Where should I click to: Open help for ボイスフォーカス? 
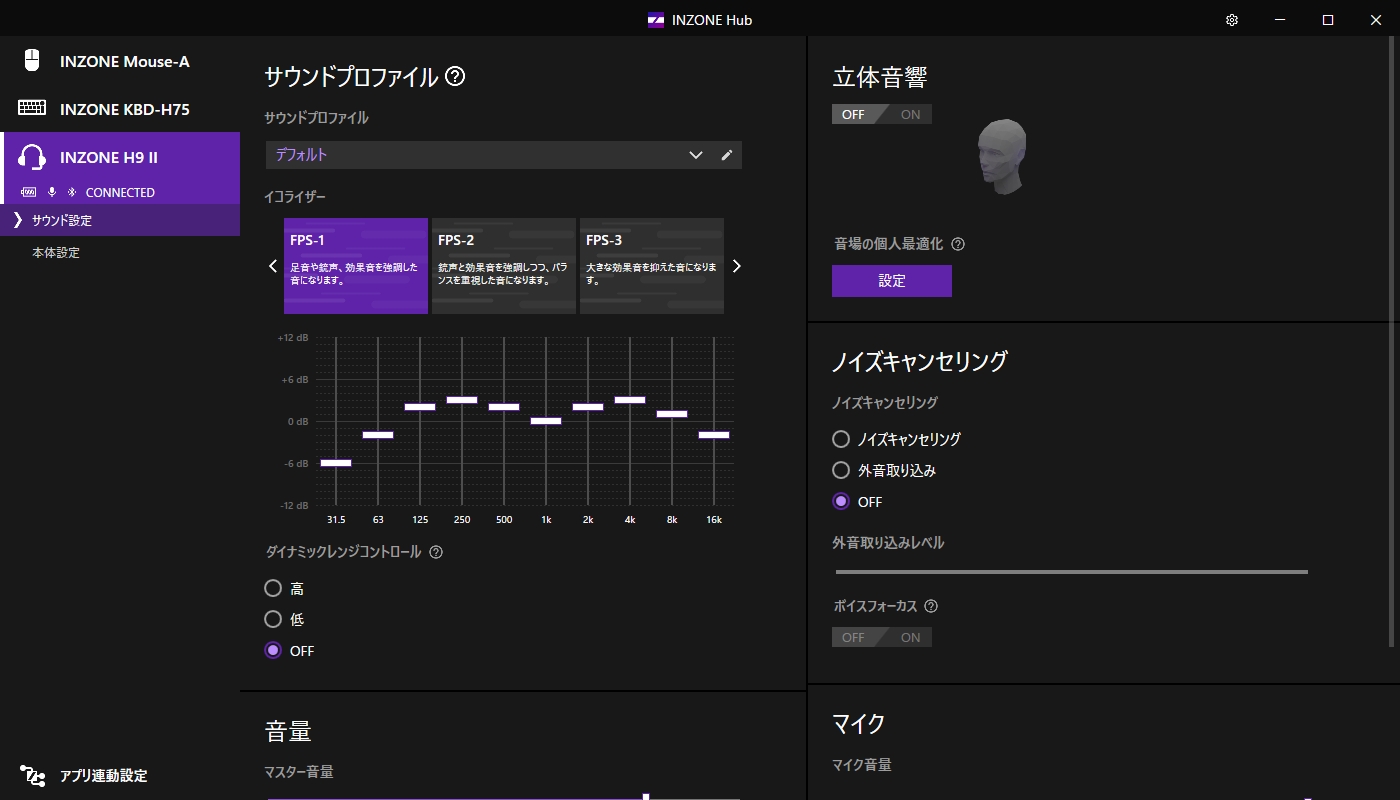pyautogui.click(x=931, y=606)
